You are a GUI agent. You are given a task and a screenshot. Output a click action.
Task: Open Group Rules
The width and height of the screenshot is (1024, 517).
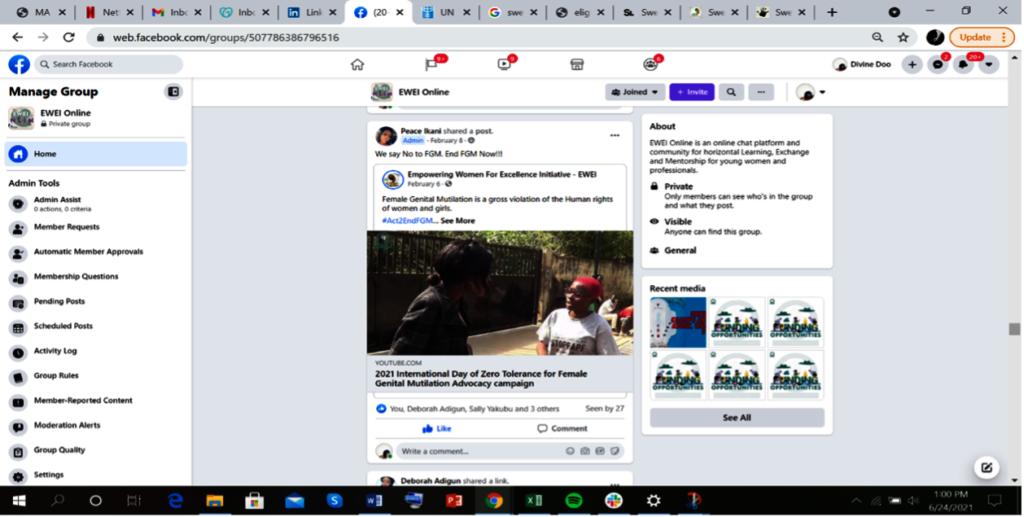96,377
